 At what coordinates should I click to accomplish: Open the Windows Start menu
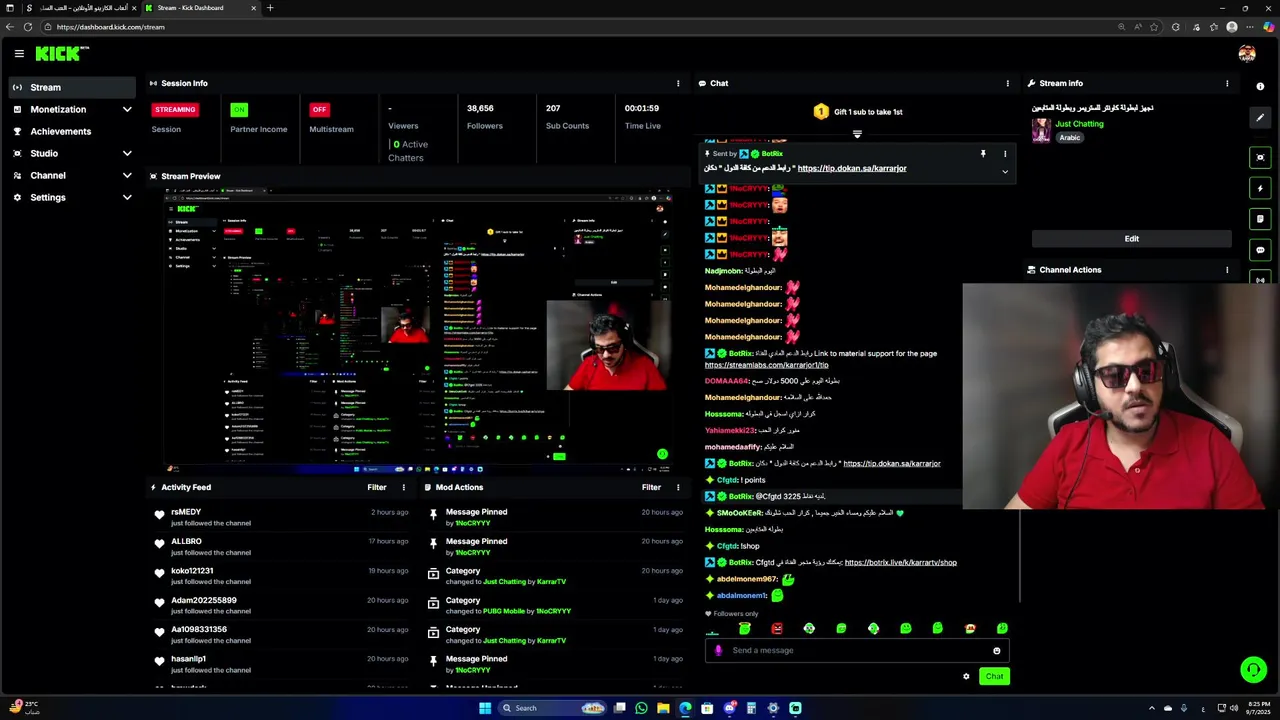click(485, 708)
